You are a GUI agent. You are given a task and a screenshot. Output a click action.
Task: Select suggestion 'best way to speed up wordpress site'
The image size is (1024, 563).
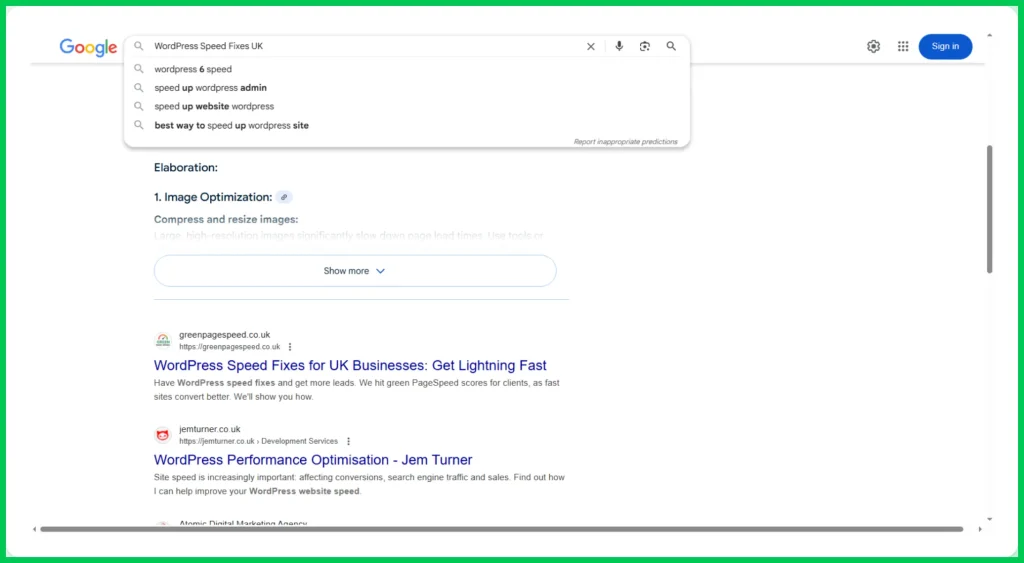[406, 125]
